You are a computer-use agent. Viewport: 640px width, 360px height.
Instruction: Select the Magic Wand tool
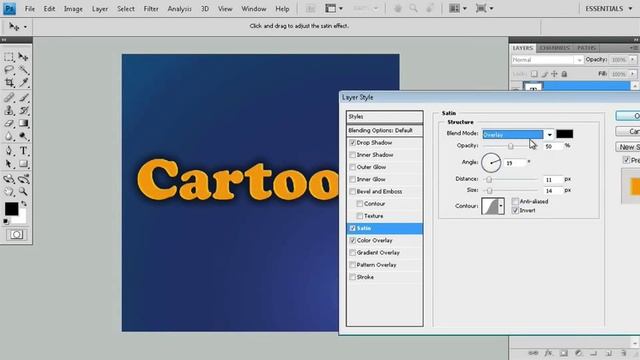[x=23, y=70]
